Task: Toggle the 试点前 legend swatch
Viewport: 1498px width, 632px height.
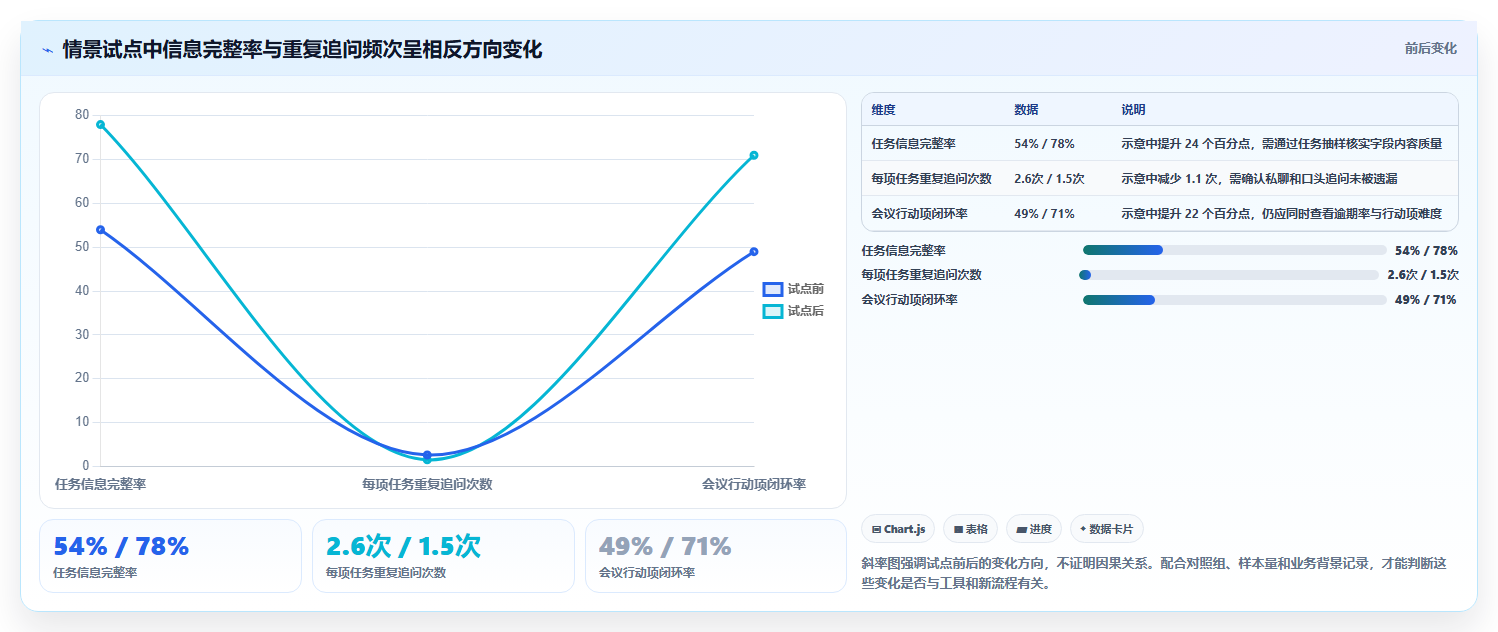Action: tap(772, 289)
